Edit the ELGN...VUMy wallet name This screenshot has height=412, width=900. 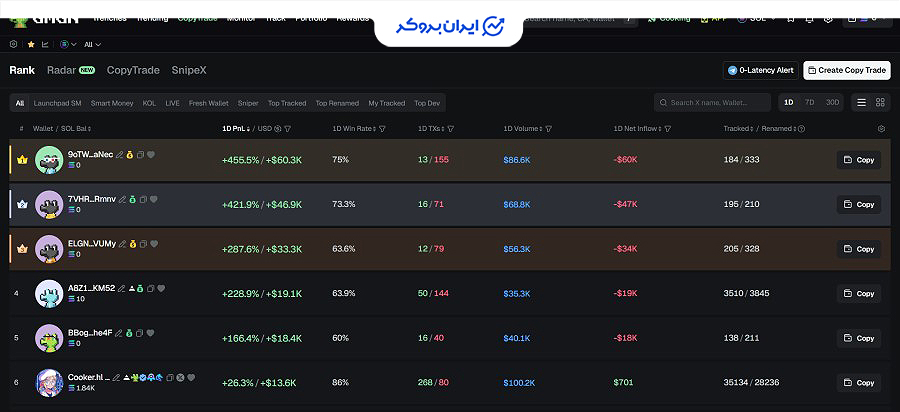pyautogui.click(x=122, y=244)
